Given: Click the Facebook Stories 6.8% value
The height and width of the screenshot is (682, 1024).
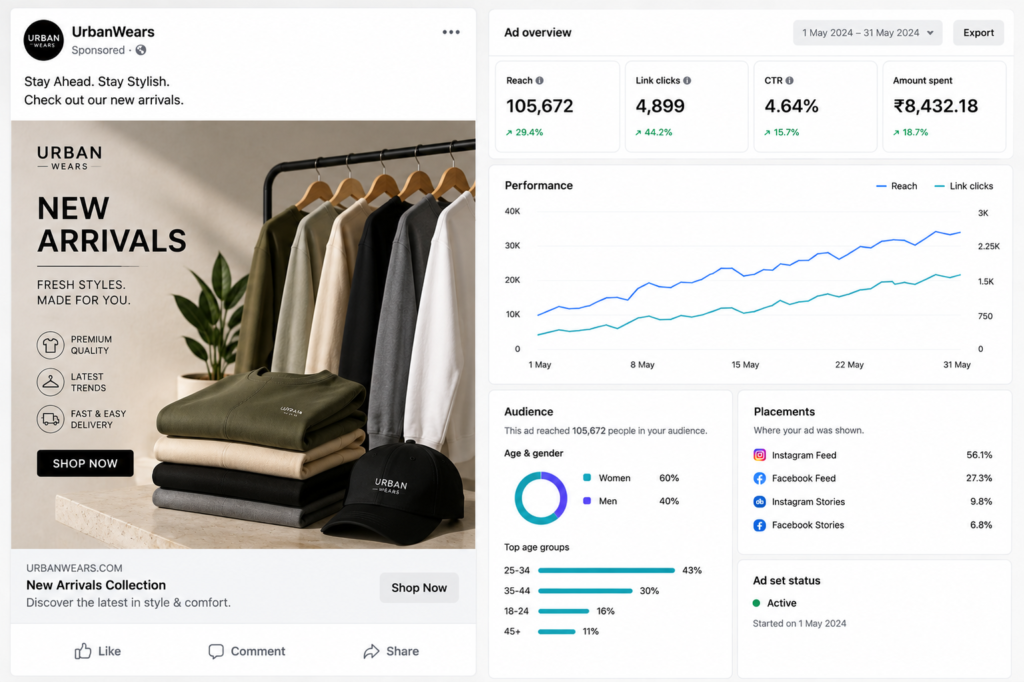Looking at the screenshot, I should 981,525.
